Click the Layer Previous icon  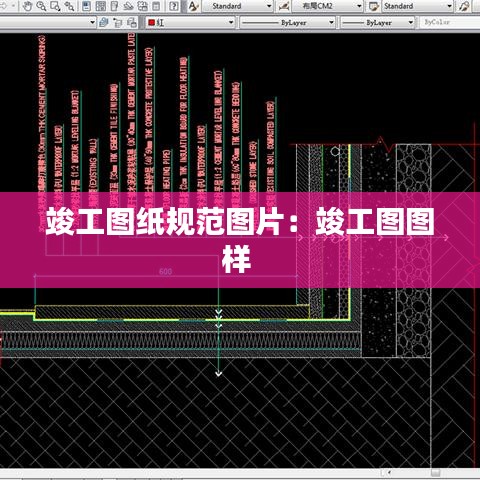click(x=118, y=23)
